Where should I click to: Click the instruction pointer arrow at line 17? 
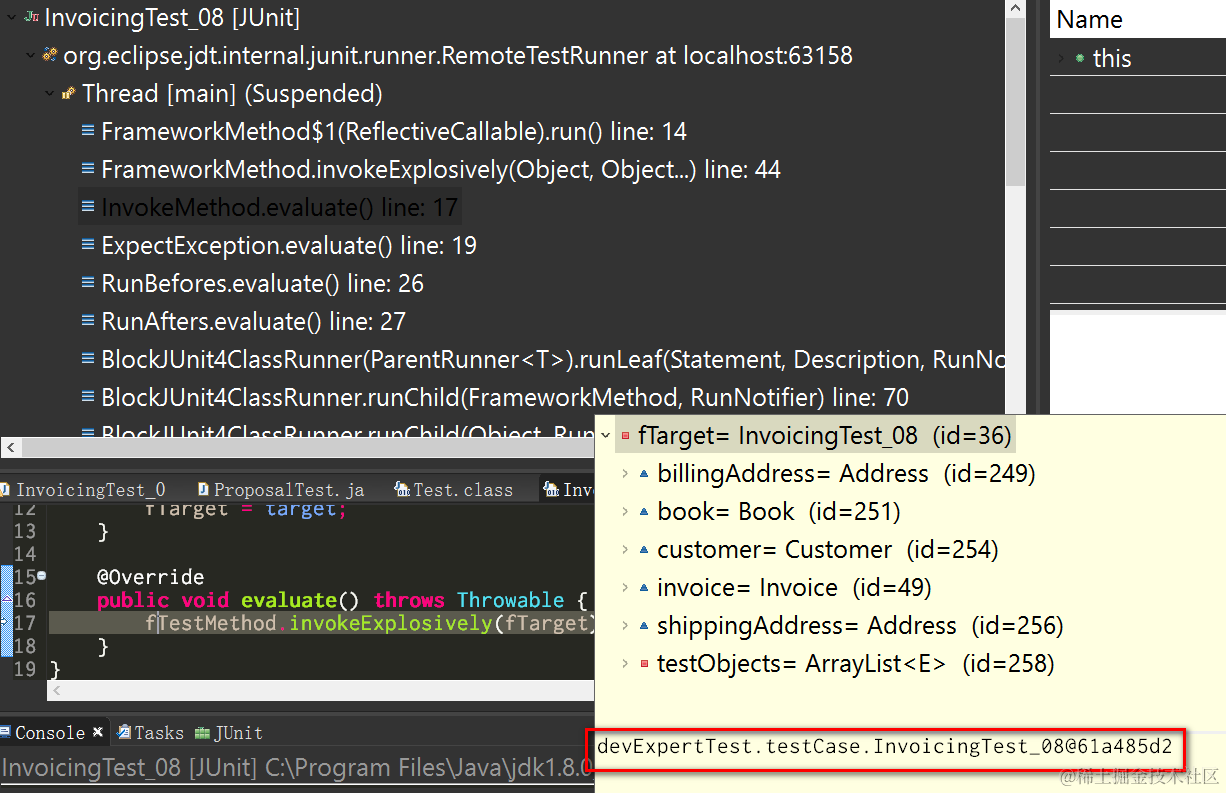point(5,622)
